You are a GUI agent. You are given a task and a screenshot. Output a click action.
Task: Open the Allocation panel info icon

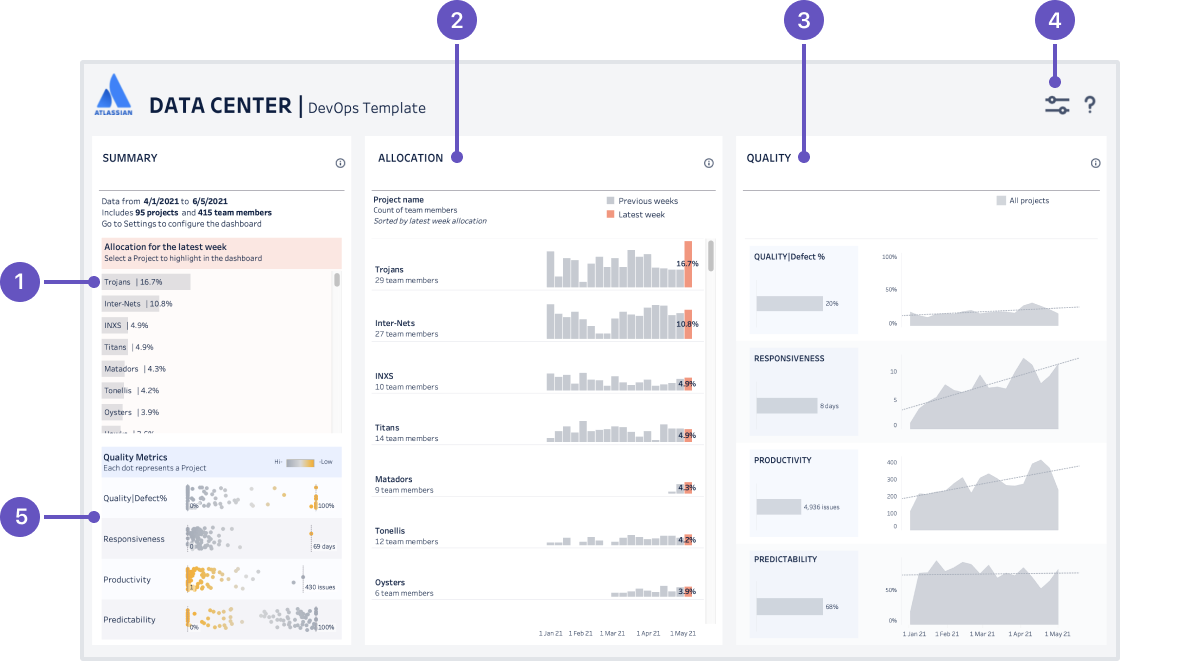click(x=709, y=163)
